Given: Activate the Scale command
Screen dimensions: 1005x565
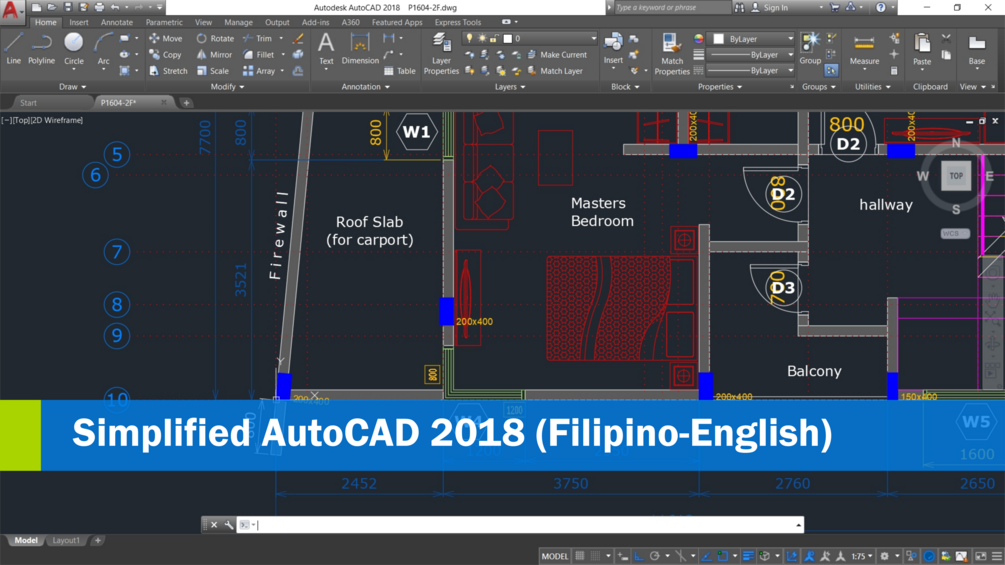Looking at the screenshot, I should [x=213, y=70].
